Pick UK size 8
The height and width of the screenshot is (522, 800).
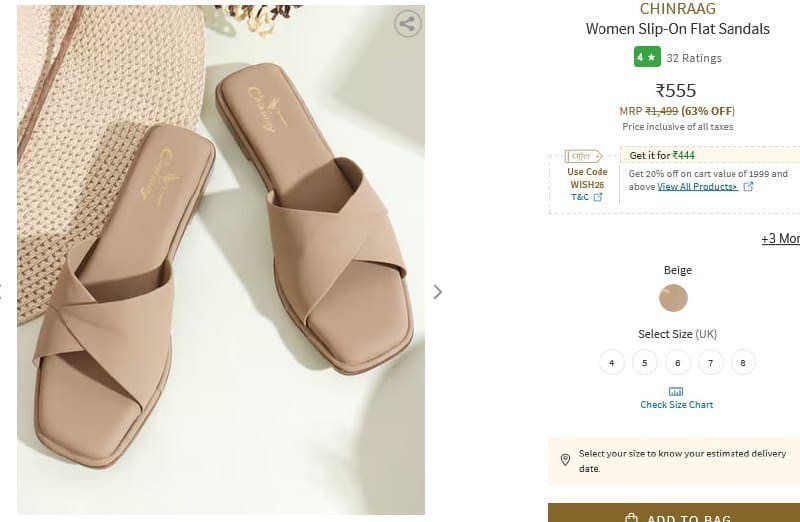743,363
